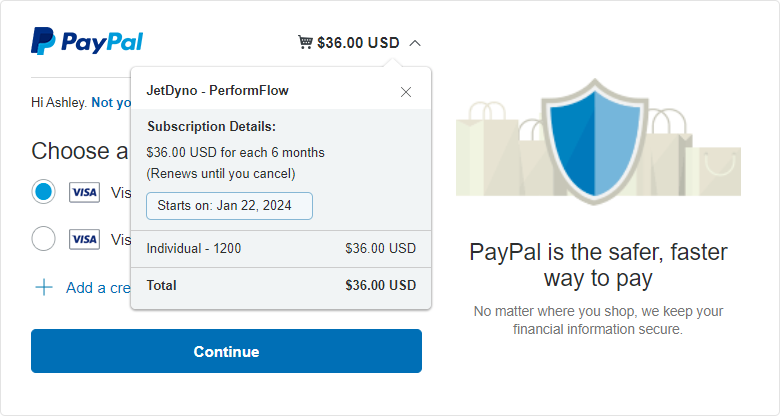Open the "Add a credit" card link
This screenshot has height=417, width=780.
[98, 288]
